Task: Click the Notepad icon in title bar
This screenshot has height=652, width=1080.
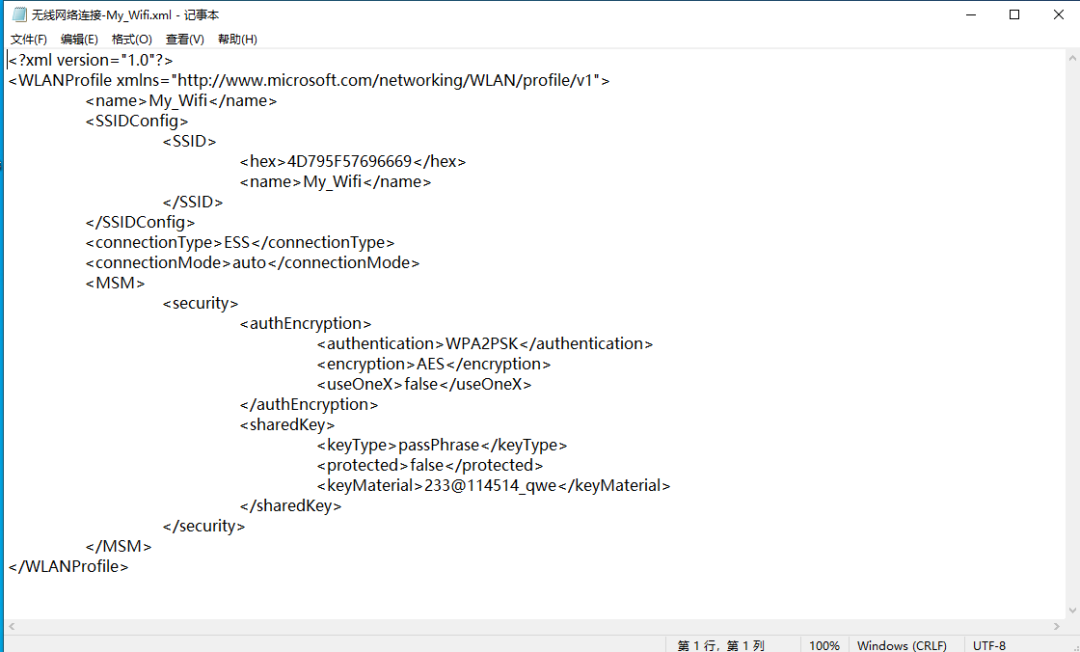Action: point(19,14)
